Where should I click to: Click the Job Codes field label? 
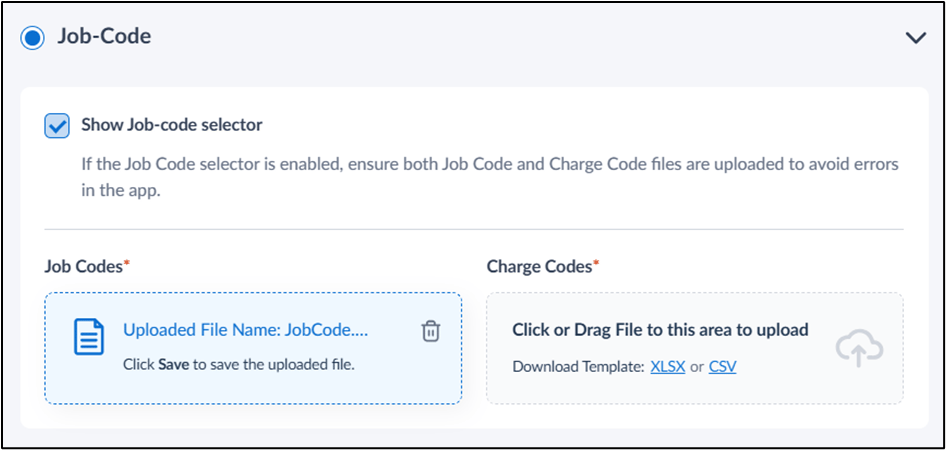[87, 267]
